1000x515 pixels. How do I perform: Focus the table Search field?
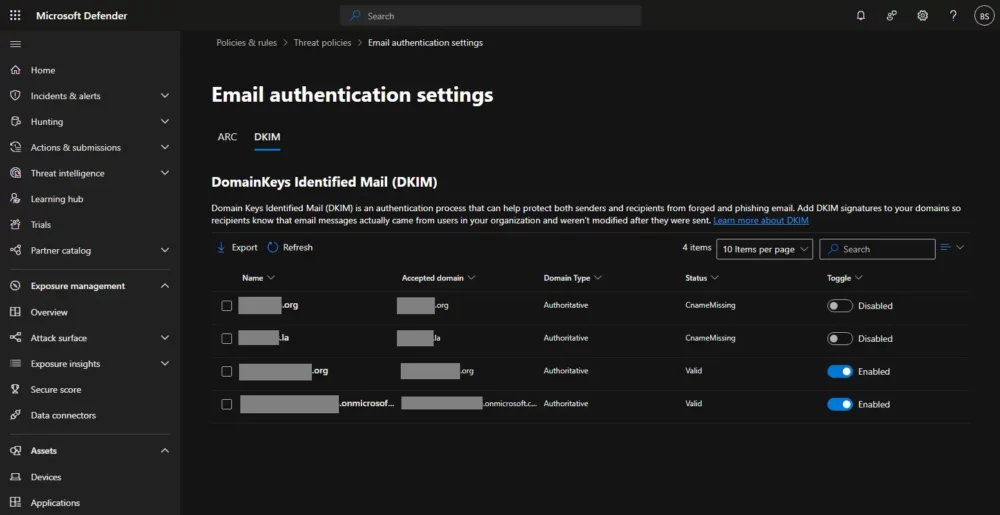pos(877,249)
